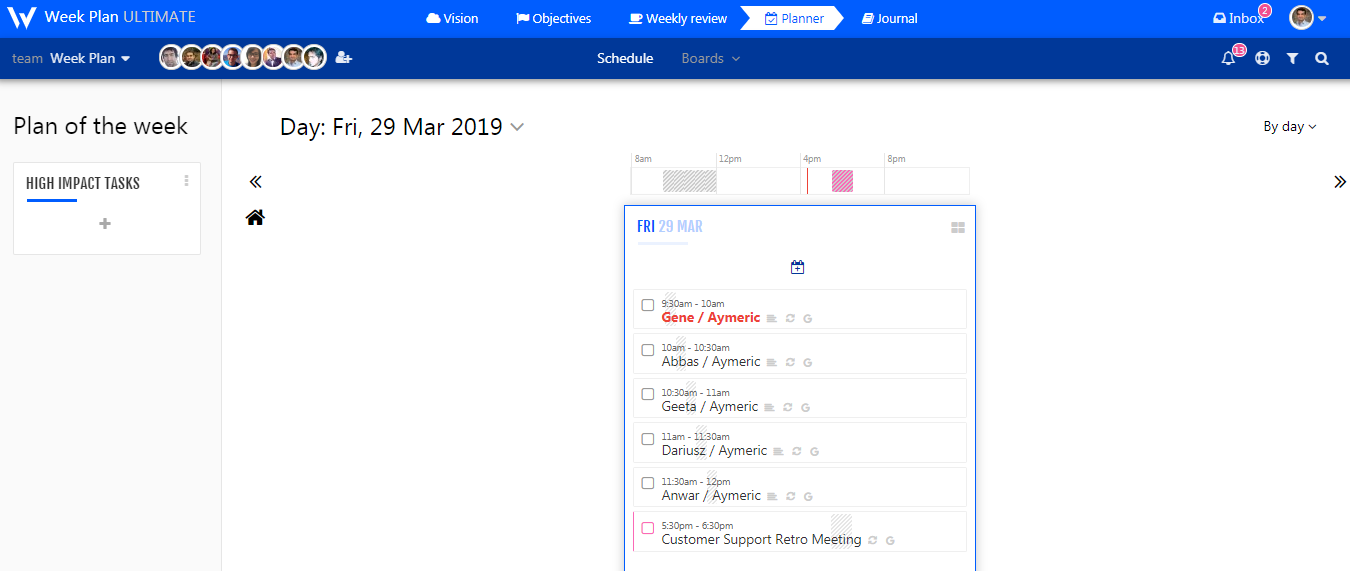Image resolution: width=1350 pixels, height=571 pixels.
Task: Click the recurring icon on Gene / Aymeric
Action: (790, 319)
